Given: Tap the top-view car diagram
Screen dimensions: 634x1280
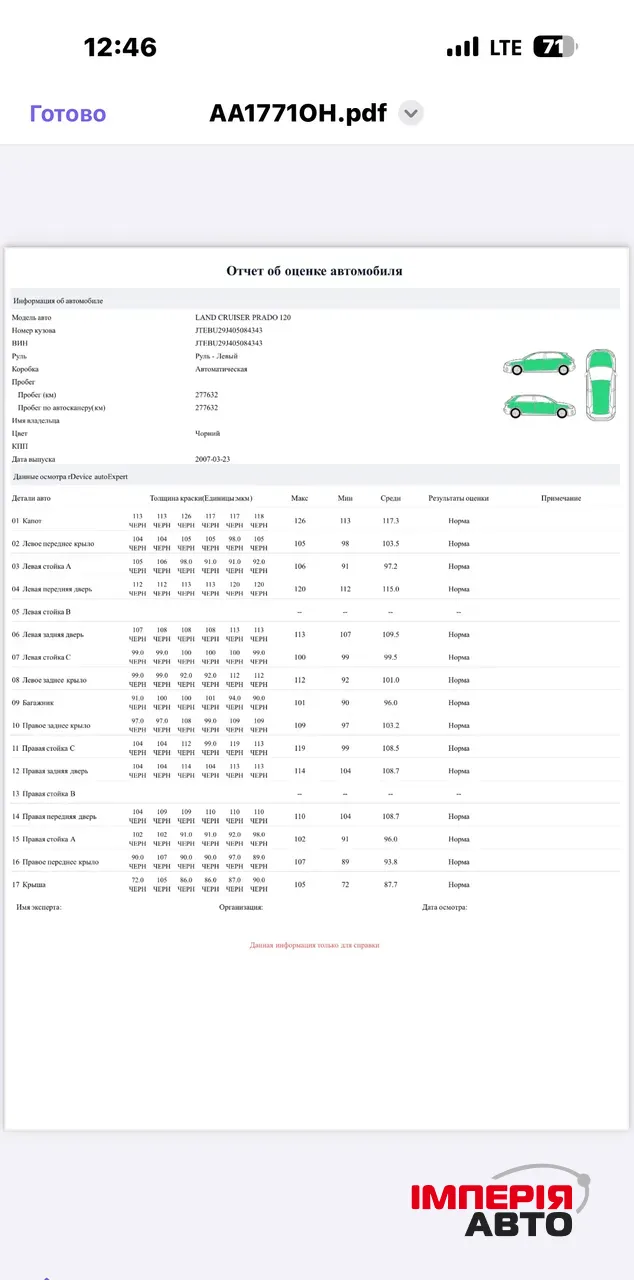Looking at the screenshot, I should (x=601, y=384).
